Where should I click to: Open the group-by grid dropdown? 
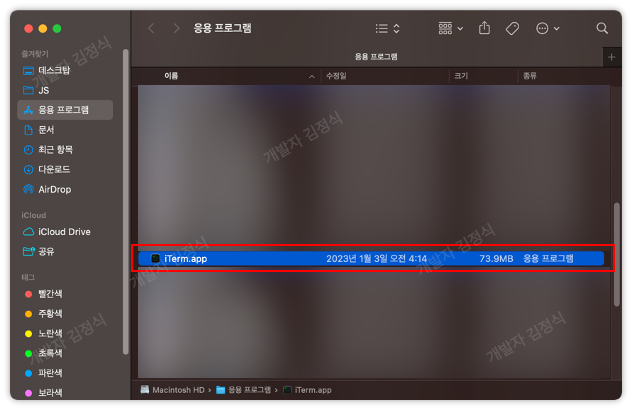pos(451,28)
